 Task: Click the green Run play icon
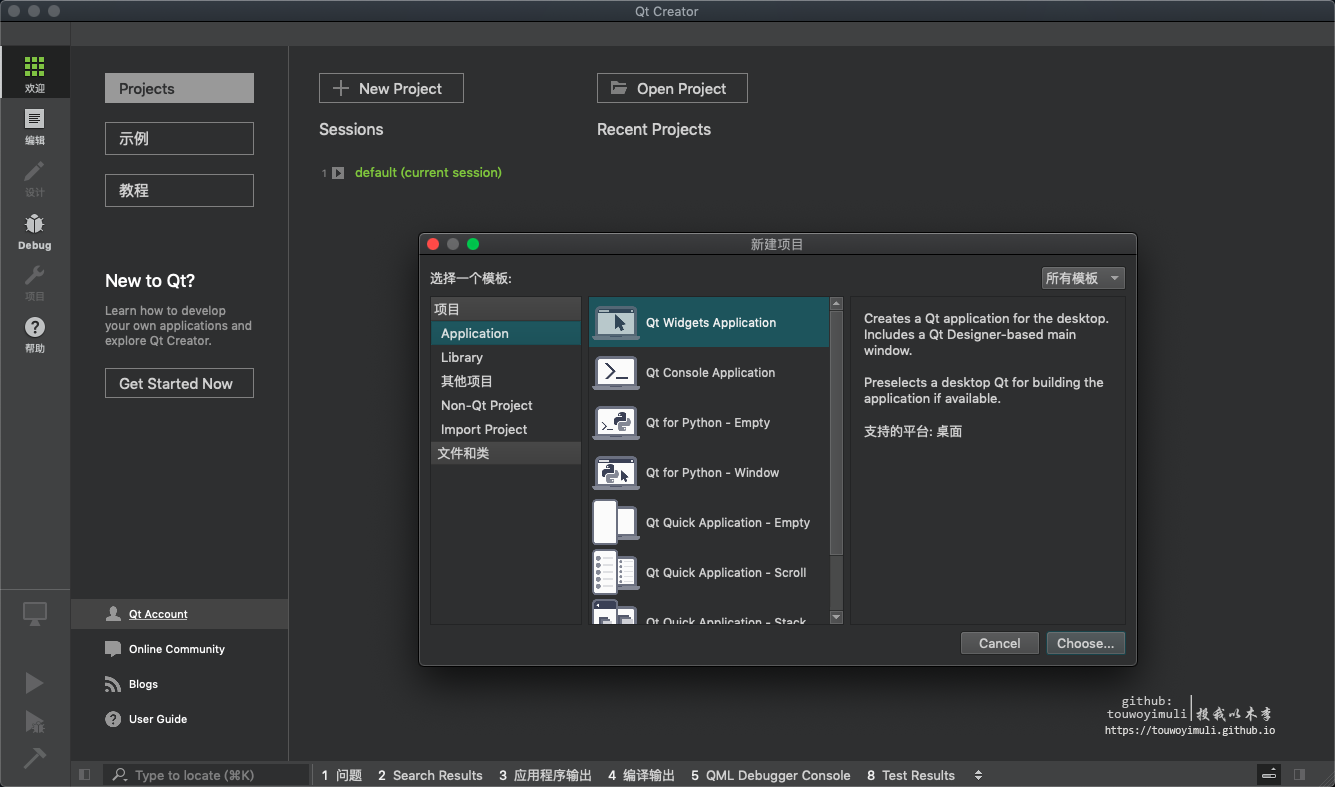click(35, 683)
